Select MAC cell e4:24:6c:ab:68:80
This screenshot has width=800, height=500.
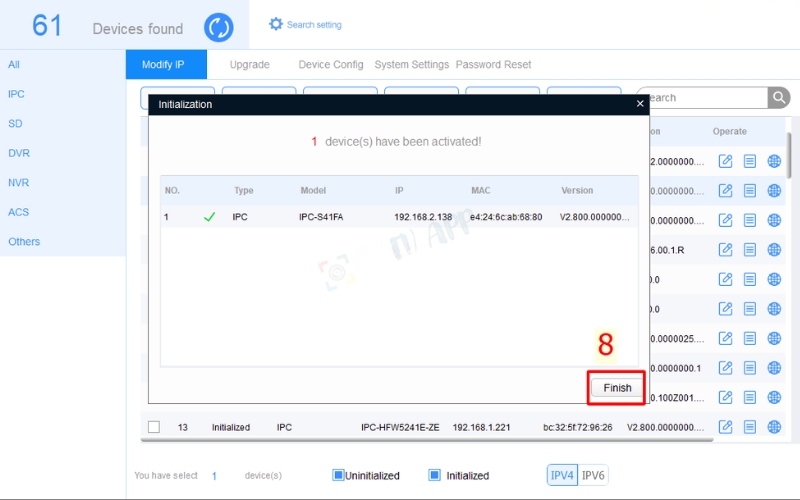pyautogui.click(x=506, y=217)
